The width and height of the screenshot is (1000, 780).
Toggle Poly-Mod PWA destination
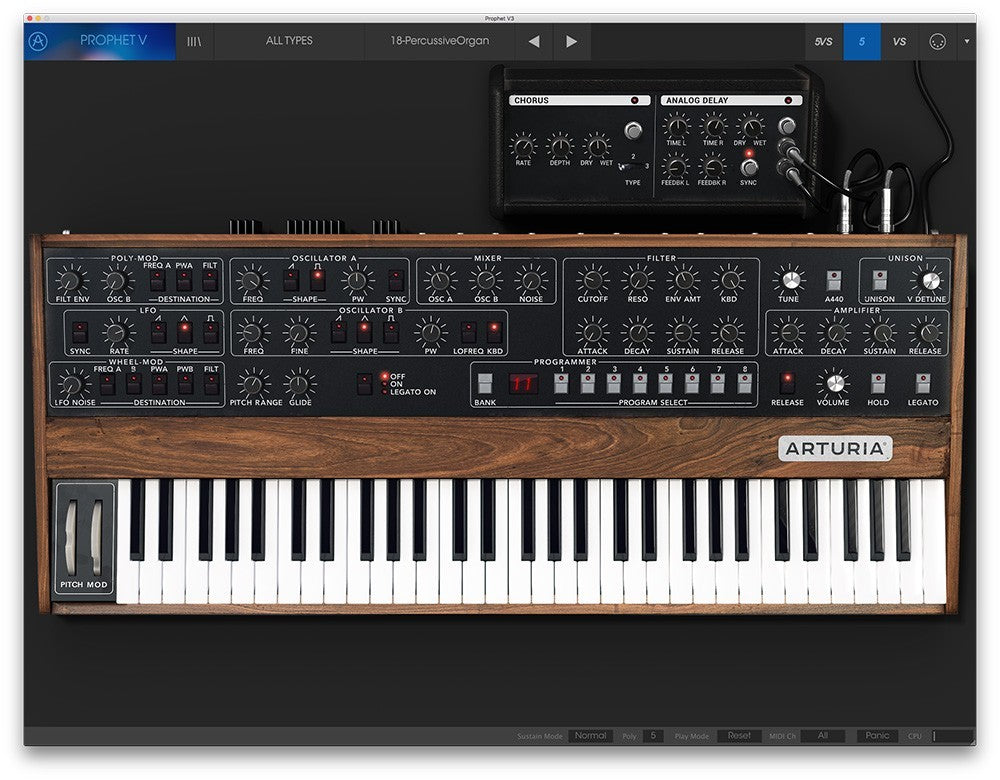click(184, 280)
